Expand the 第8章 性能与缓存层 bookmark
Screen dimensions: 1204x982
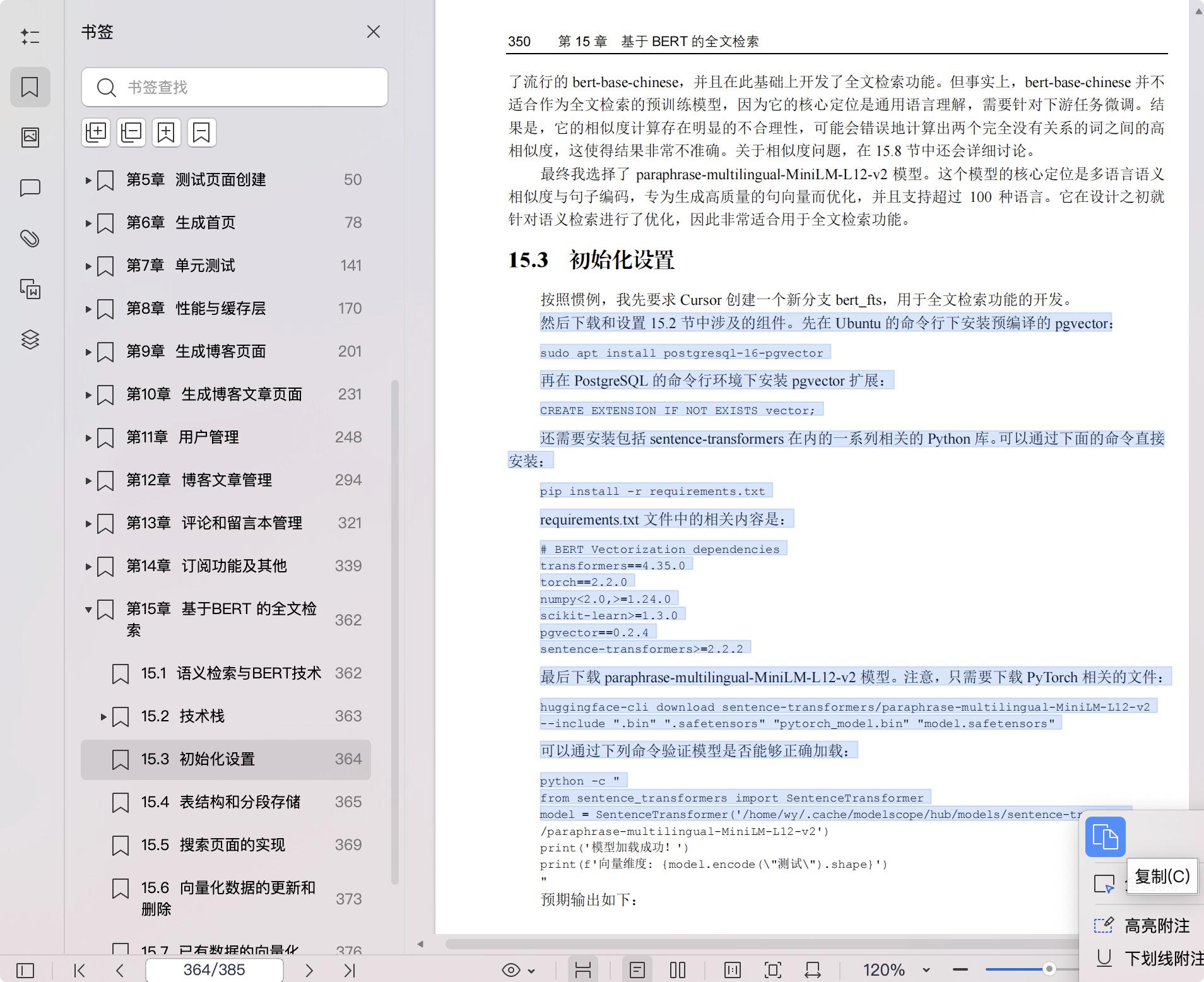(88, 309)
